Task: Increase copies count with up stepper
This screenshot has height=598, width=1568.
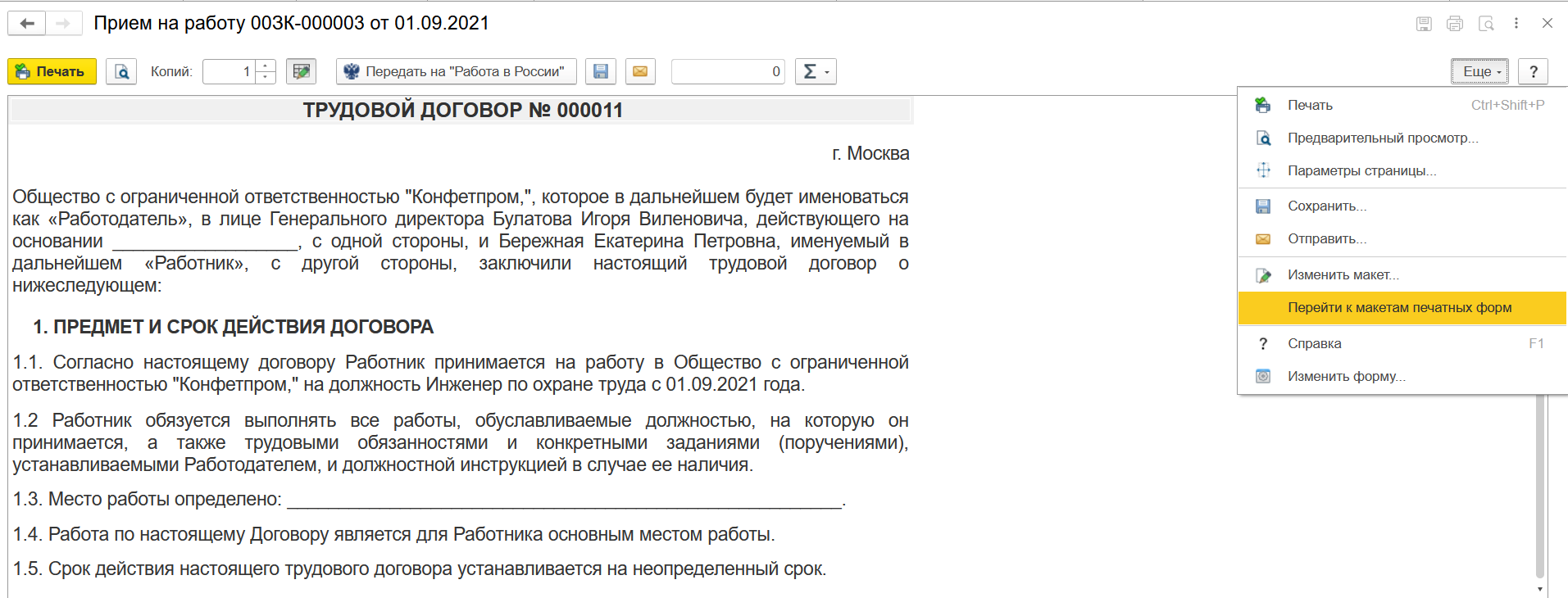Action: [266, 66]
